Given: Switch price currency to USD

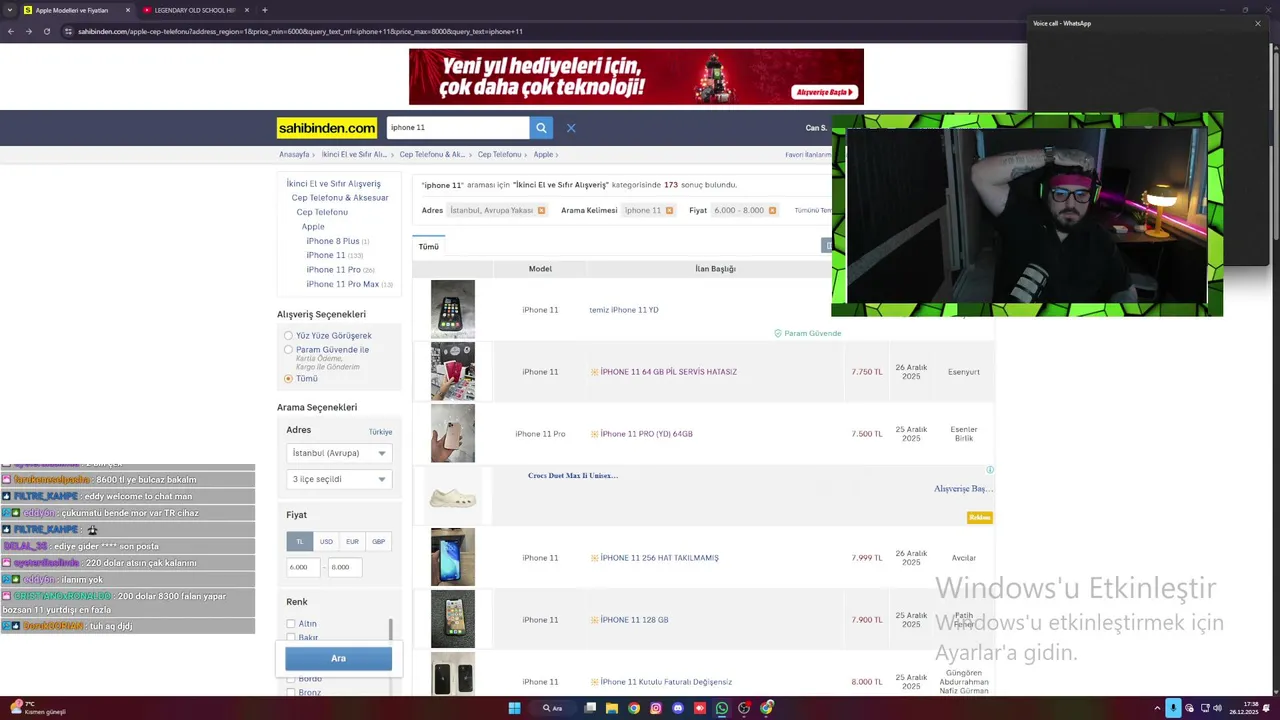Looking at the screenshot, I should click(x=326, y=541).
